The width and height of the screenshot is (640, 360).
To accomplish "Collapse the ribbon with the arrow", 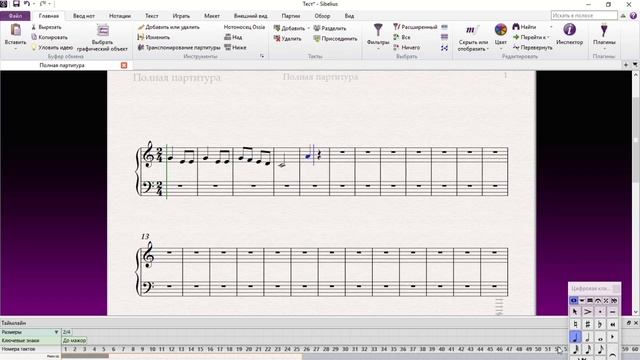I will click(x=623, y=16).
